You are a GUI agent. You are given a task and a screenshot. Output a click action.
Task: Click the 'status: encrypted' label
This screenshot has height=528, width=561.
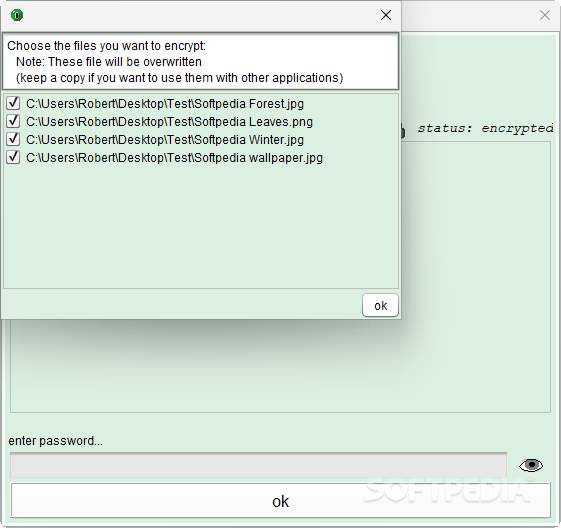pyautogui.click(x=485, y=128)
